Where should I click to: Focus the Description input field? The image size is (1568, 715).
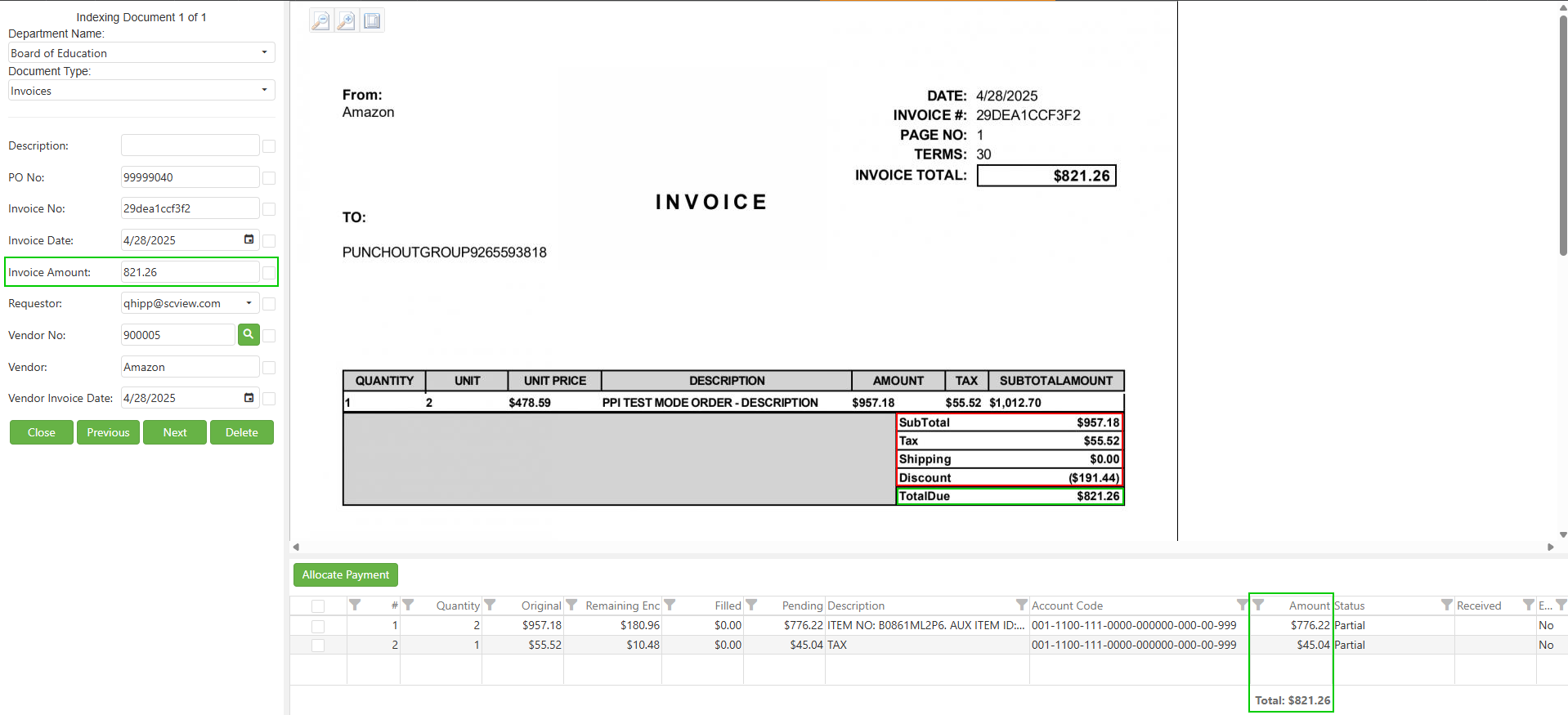(190, 145)
